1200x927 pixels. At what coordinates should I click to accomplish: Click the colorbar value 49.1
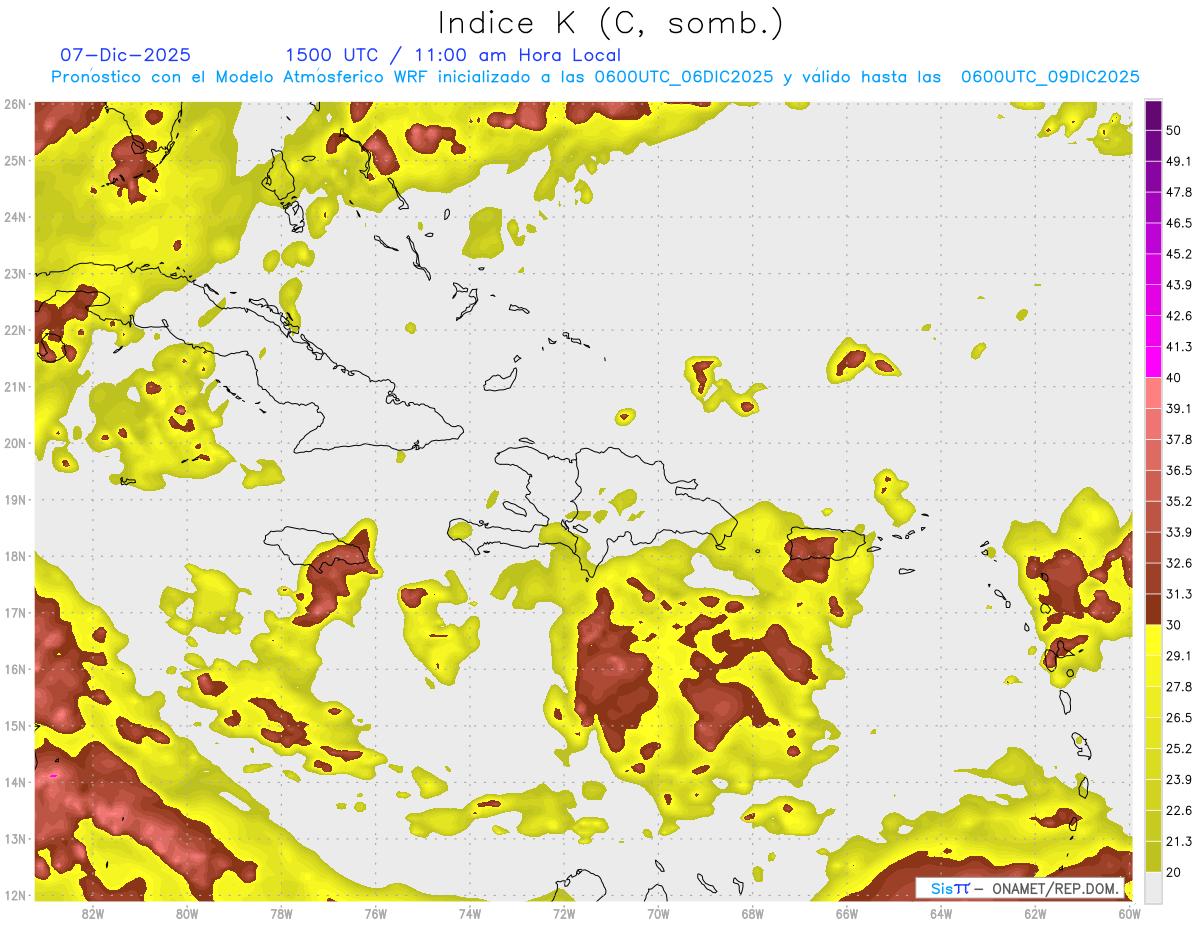pyautogui.click(x=1179, y=160)
